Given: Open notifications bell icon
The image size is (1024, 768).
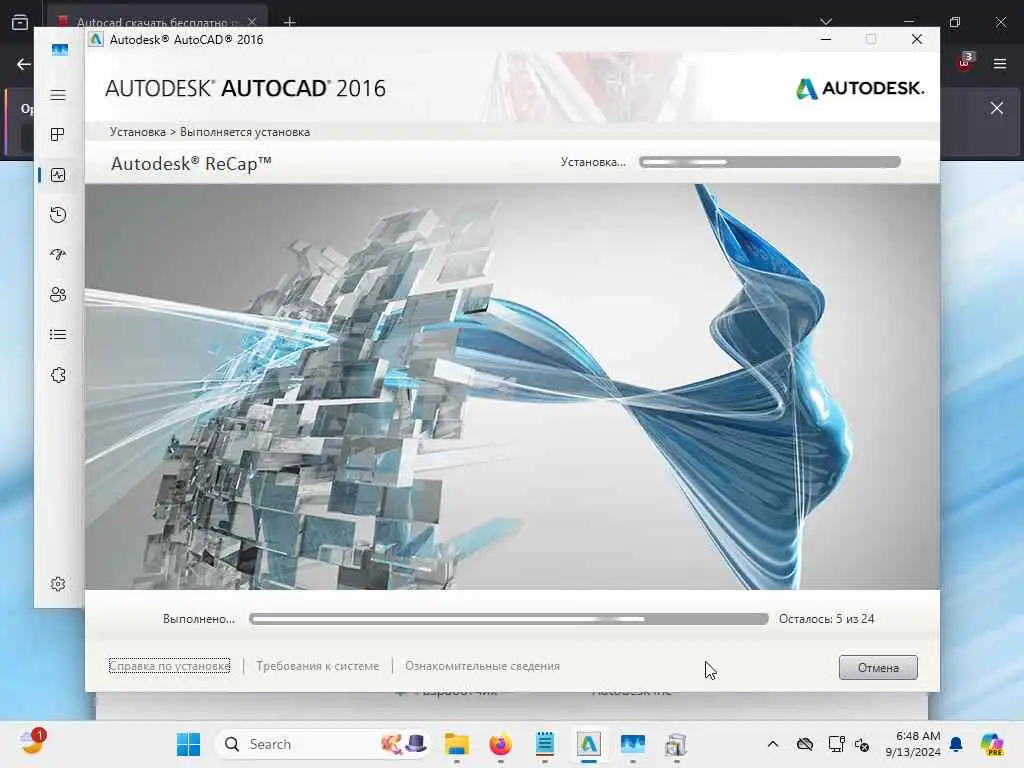Looking at the screenshot, I should coord(956,744).
